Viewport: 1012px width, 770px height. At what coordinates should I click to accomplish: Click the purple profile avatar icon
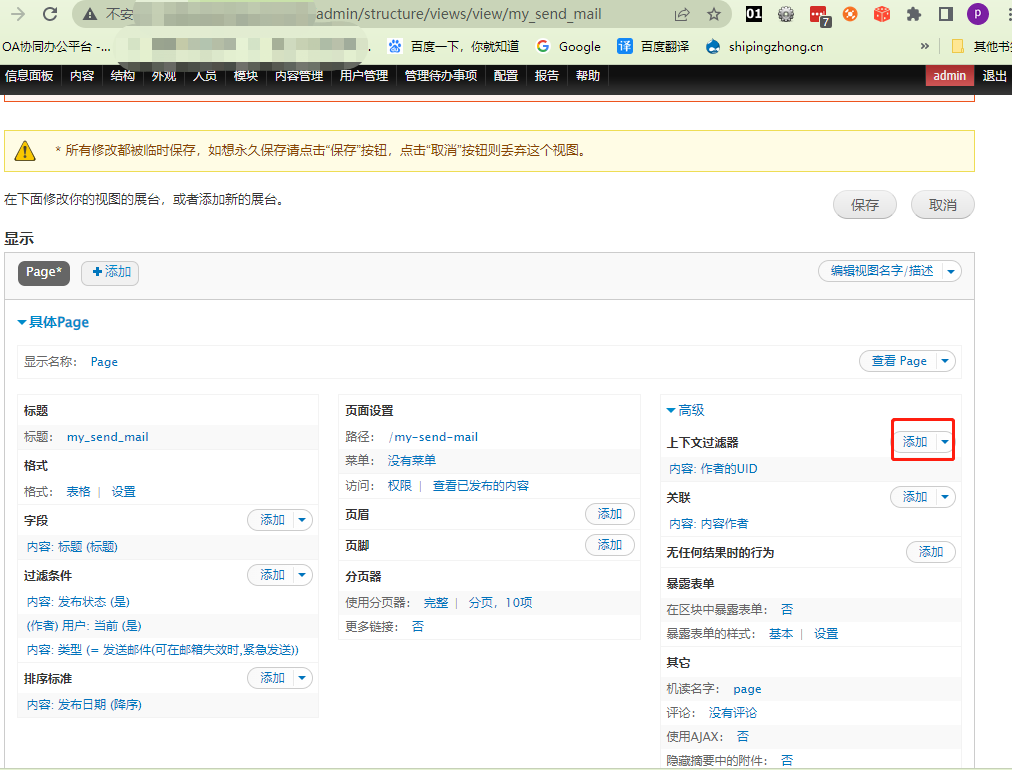click(x=977, y=15)
